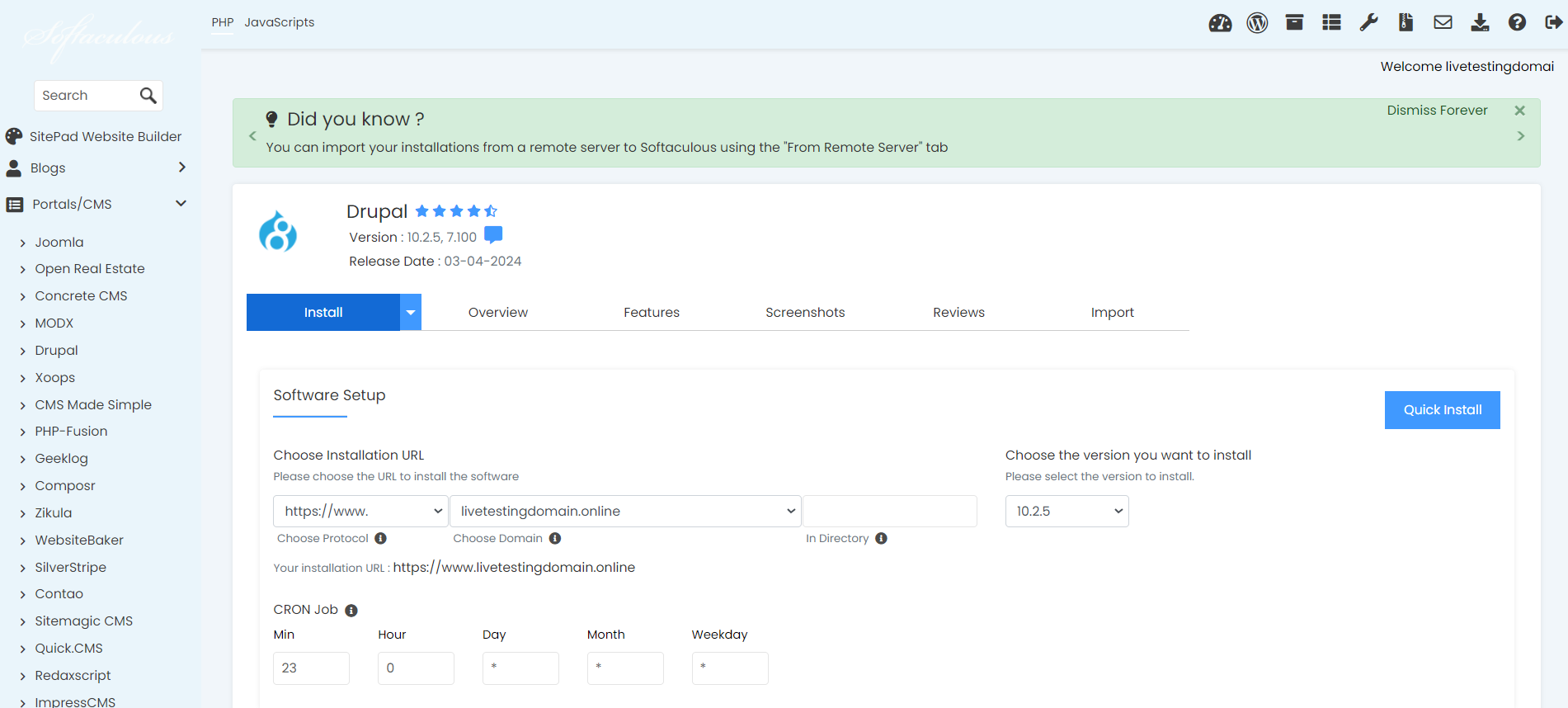Open the email settings envelope icon
Image resolution: width=1568 pixels, height=708 pixels.
pyautogui.click(x=1443, y=22)
